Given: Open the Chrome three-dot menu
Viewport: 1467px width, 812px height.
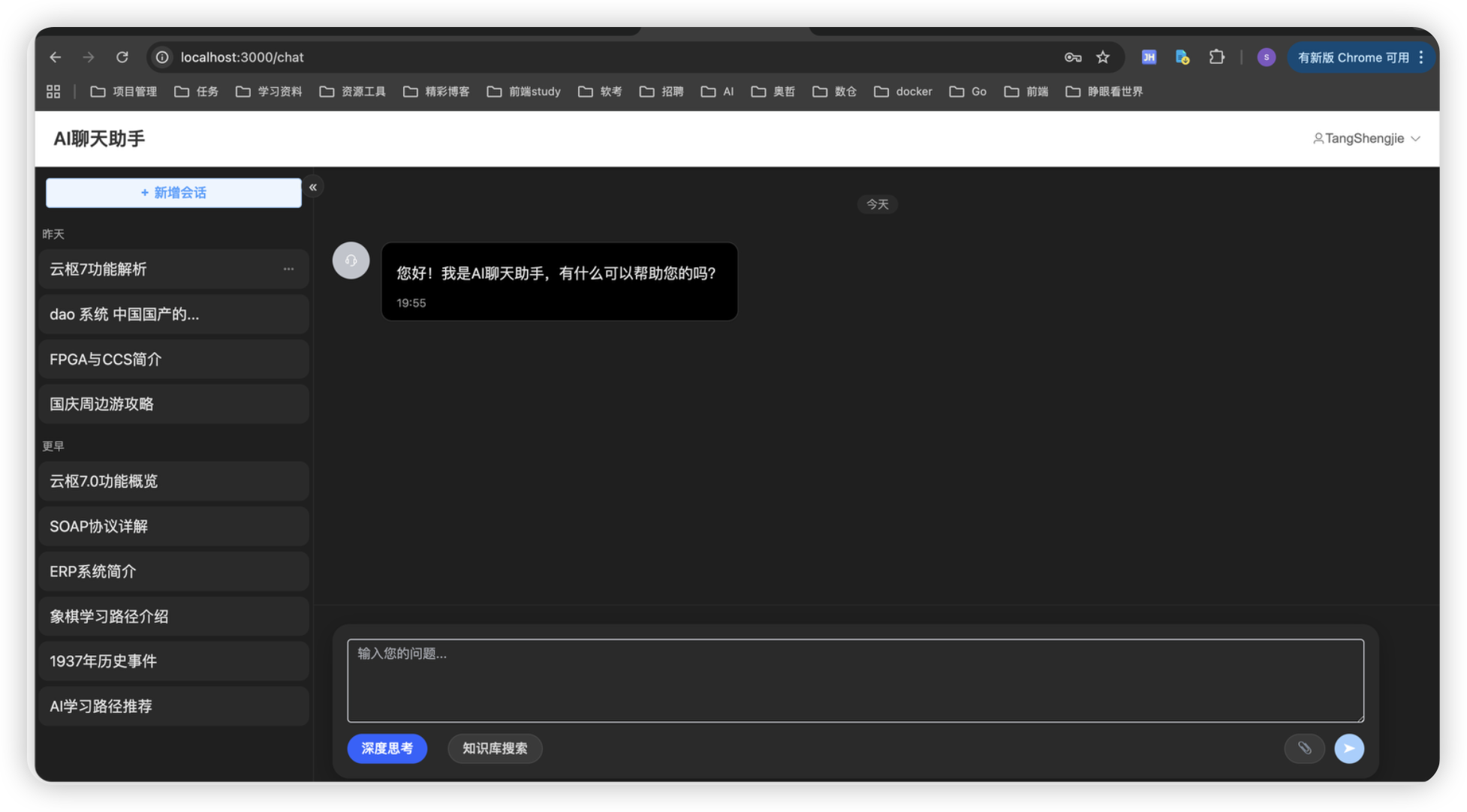Looking at the screenshot, I should coord(1421,57).
